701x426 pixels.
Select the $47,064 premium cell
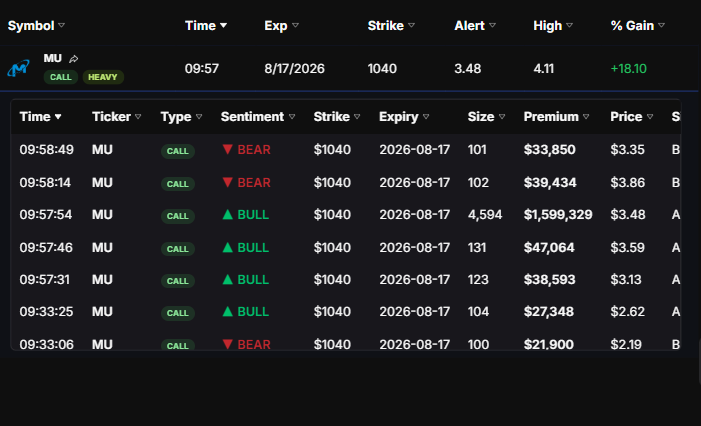(549, 247)
